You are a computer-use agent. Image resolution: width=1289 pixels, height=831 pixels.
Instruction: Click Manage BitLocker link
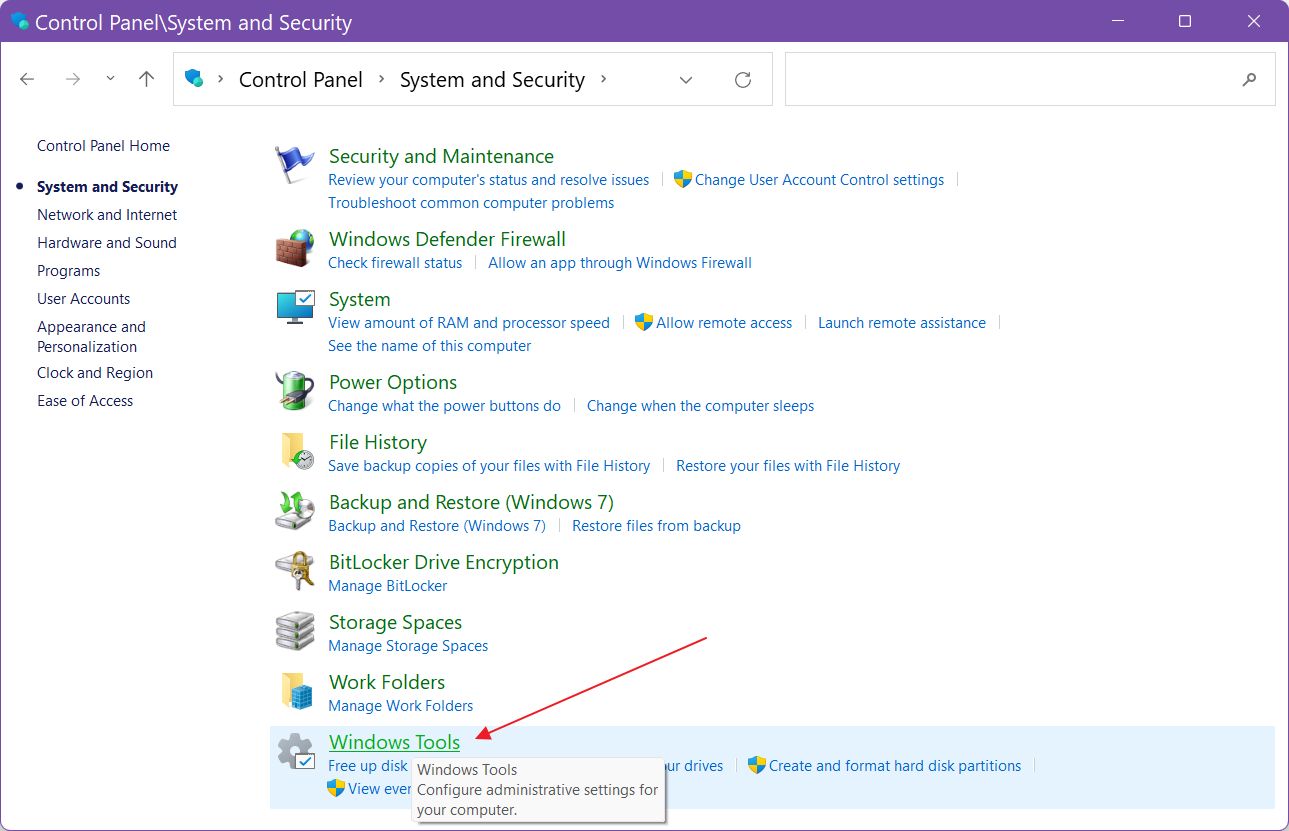click(x=388, y=586)
